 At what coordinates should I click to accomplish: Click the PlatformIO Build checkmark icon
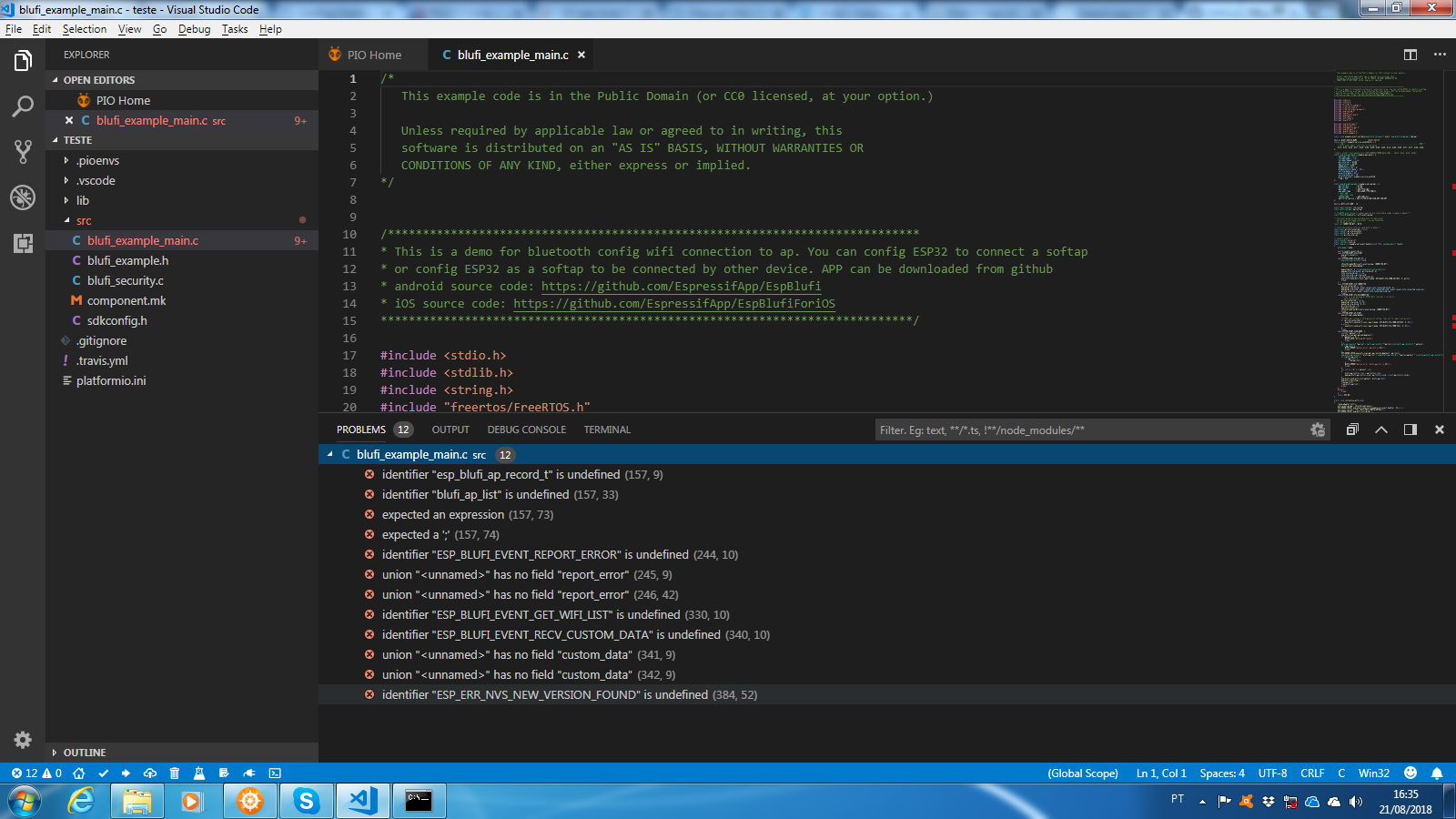(103, 773)
